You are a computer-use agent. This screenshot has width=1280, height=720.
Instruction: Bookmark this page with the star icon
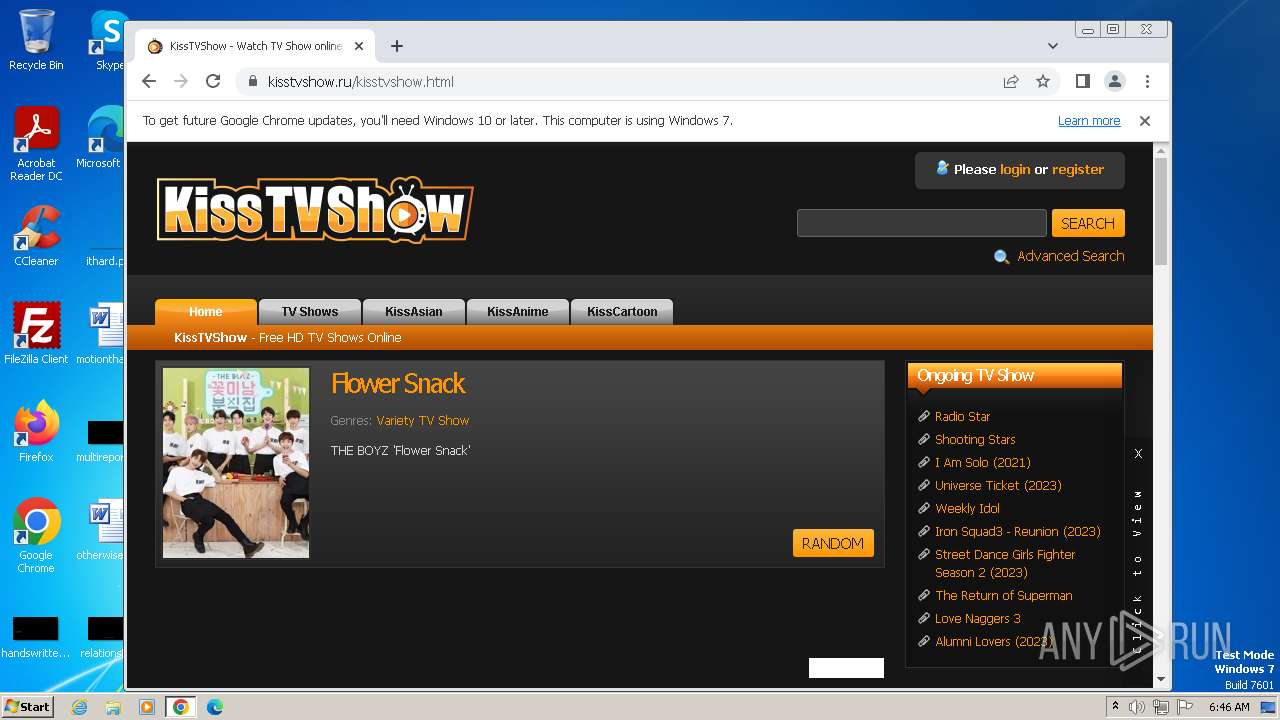(1043, 81)
